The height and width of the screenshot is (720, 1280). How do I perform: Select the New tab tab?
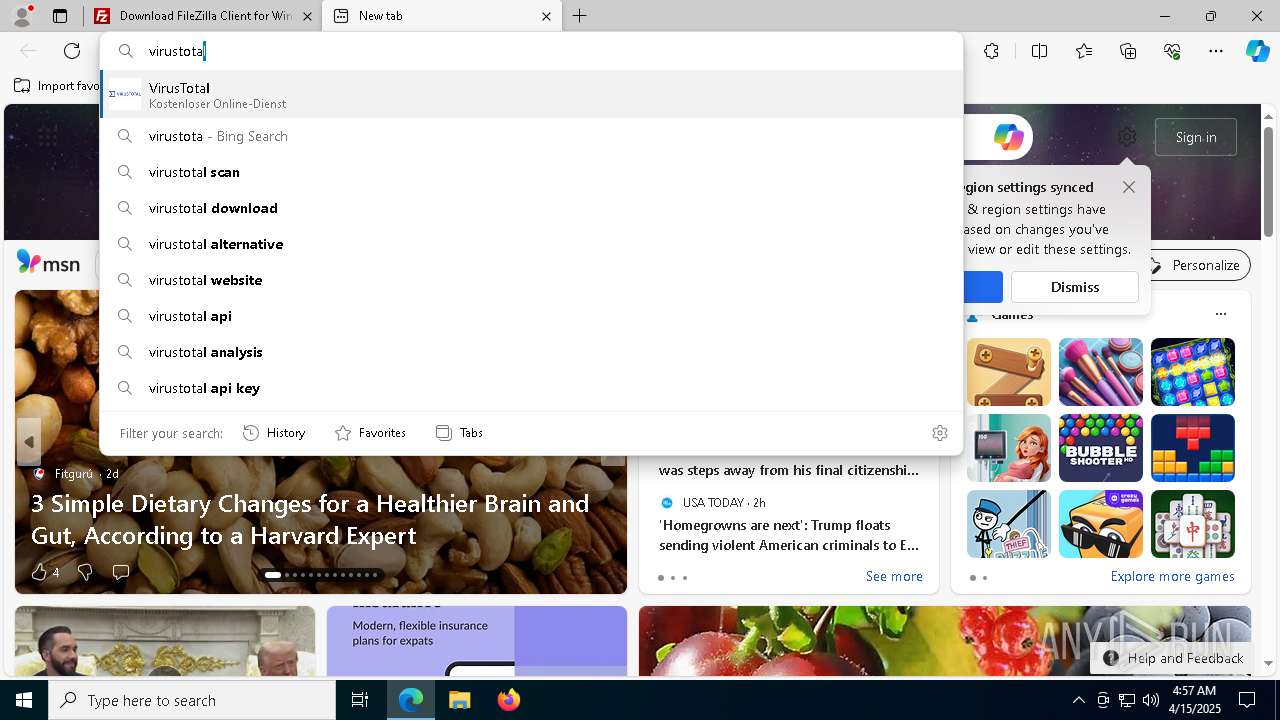coord(440,16)
